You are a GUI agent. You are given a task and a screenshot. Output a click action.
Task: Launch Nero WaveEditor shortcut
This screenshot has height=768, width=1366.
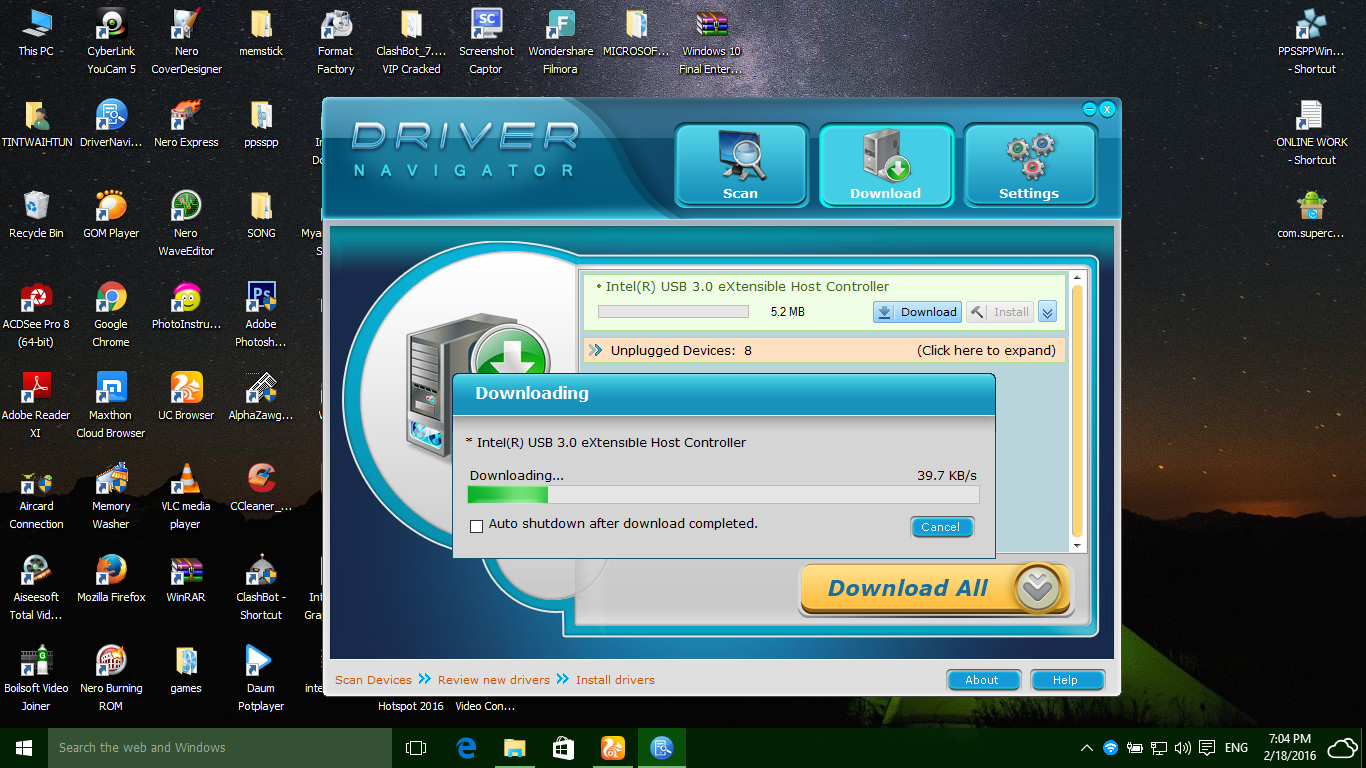pyautogui.click(x=186, y=223)
